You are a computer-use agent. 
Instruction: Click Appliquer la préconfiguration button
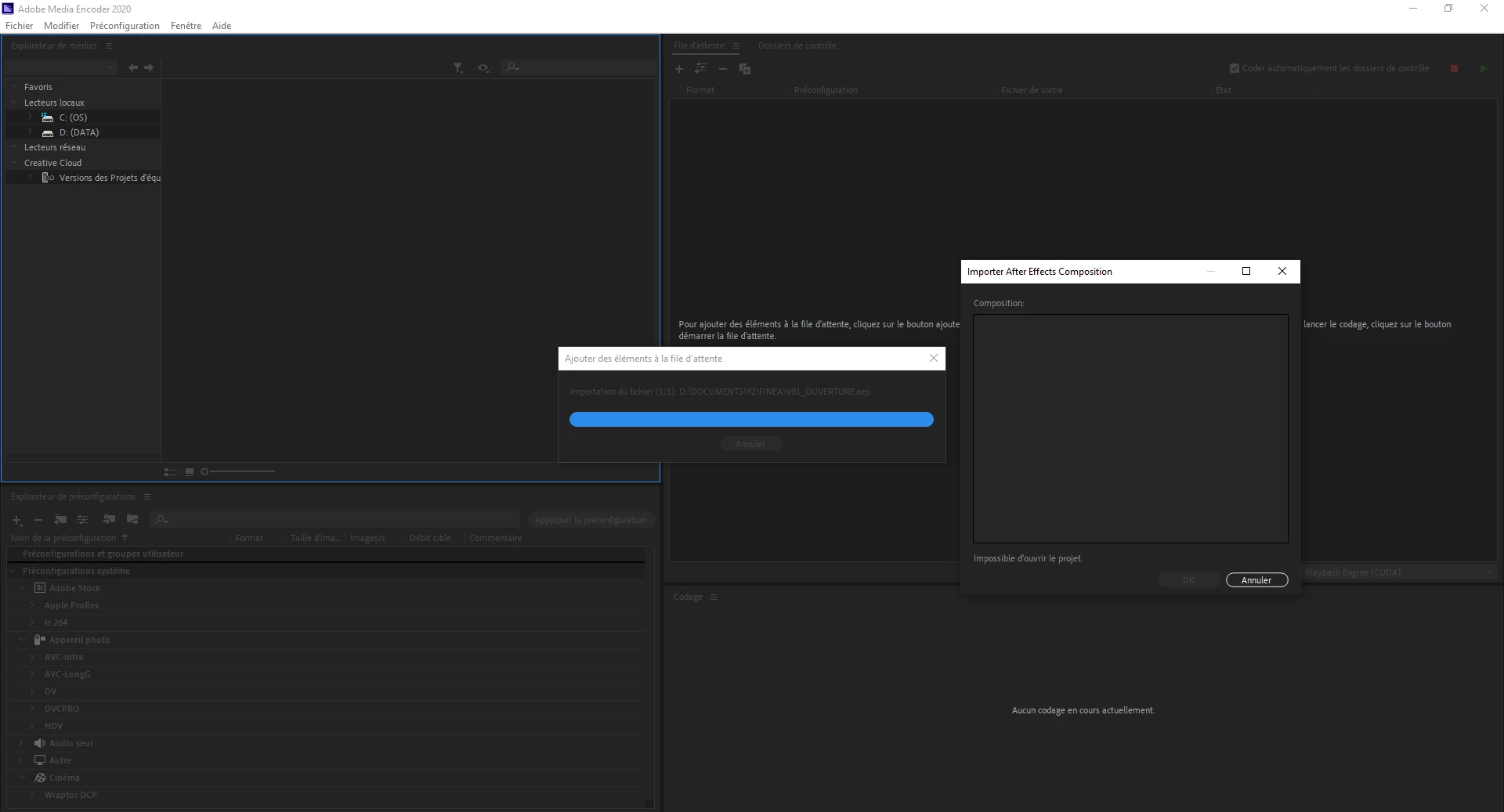(591, 520)
